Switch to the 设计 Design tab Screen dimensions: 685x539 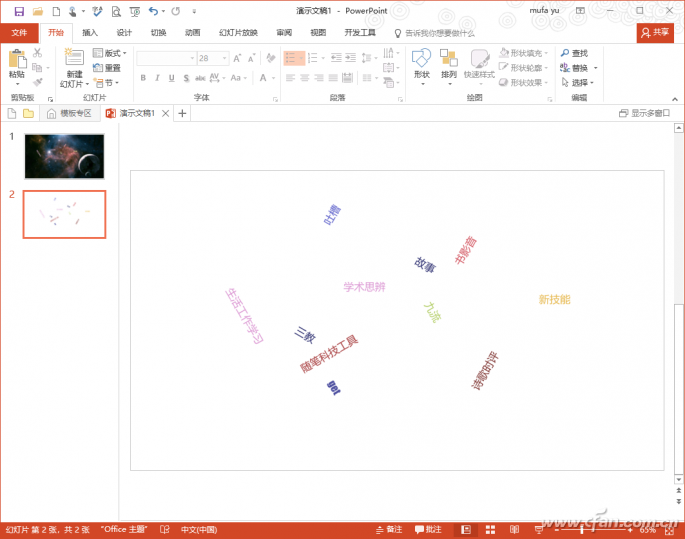pyautogui.click(x=124, y=33)
